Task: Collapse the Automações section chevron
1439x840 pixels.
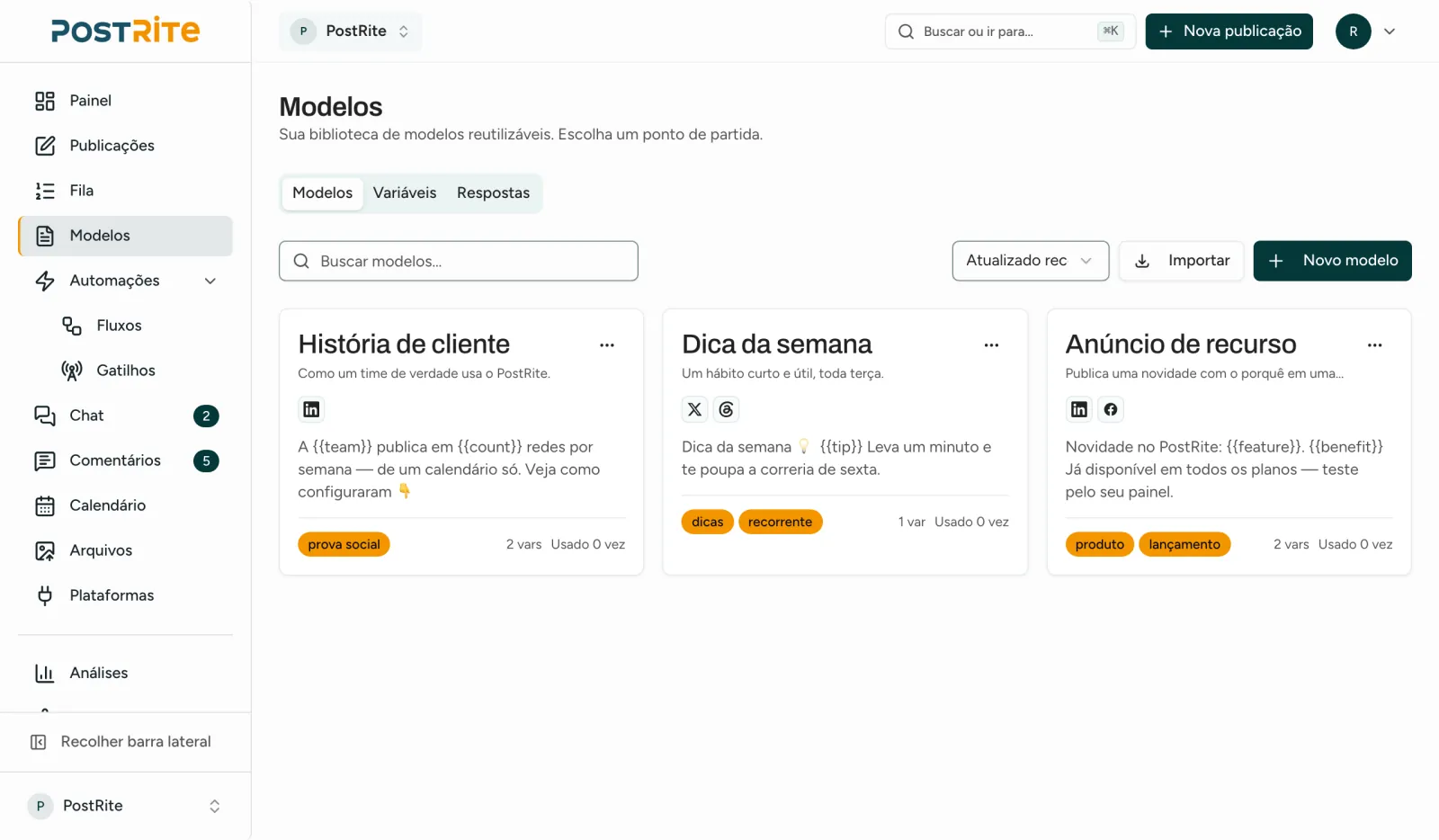Action: (210, 281)
